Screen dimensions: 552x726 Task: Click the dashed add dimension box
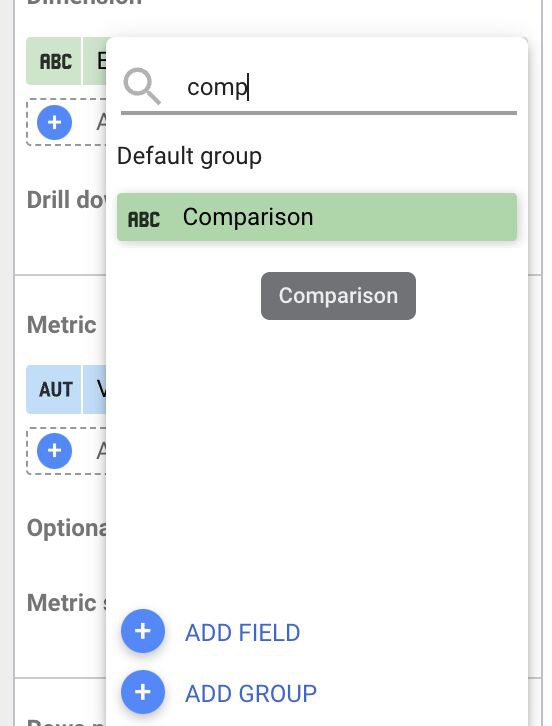(67, 122)
